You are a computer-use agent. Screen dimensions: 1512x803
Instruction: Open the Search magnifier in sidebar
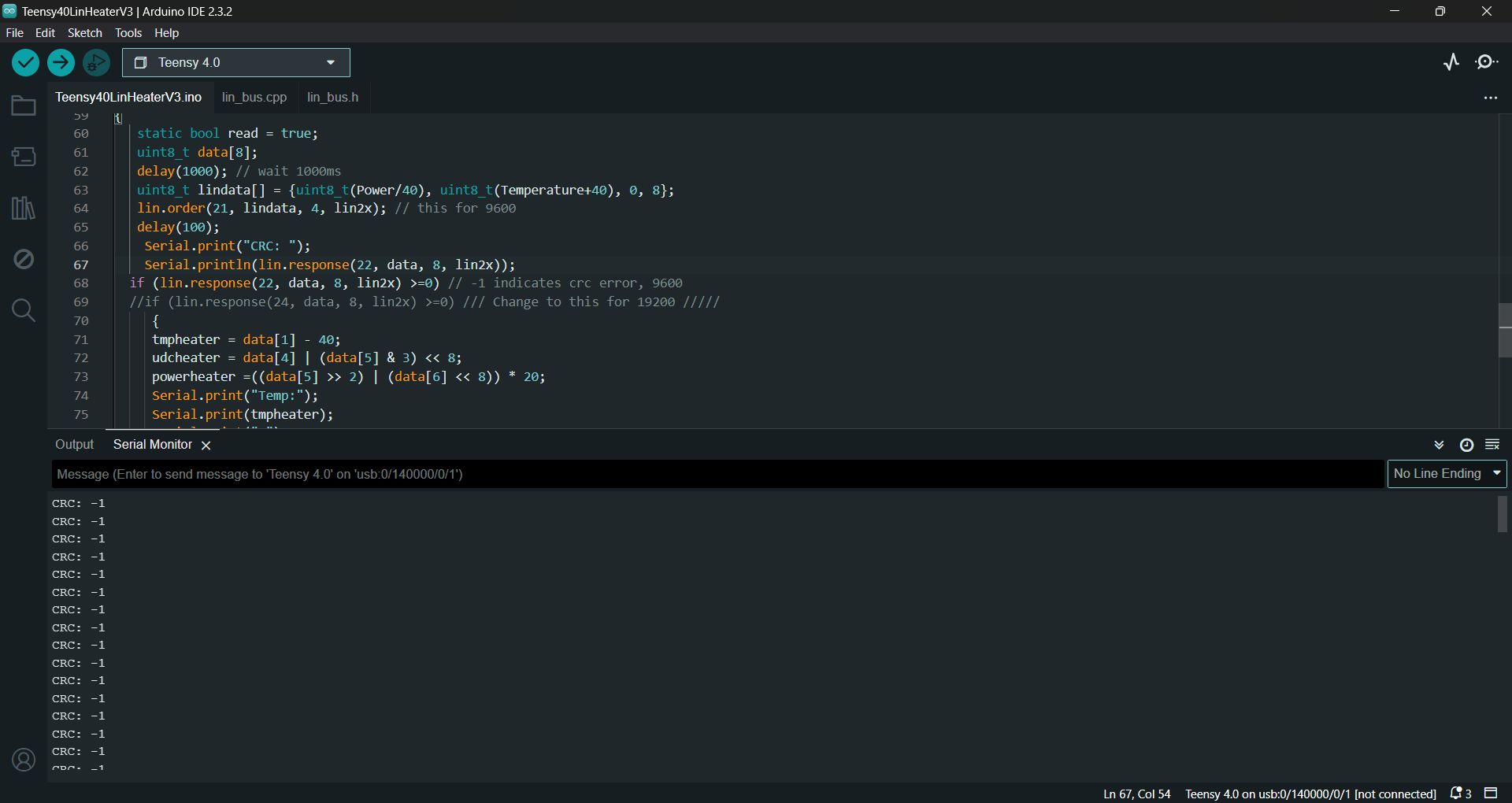click(x=24, y=310)
